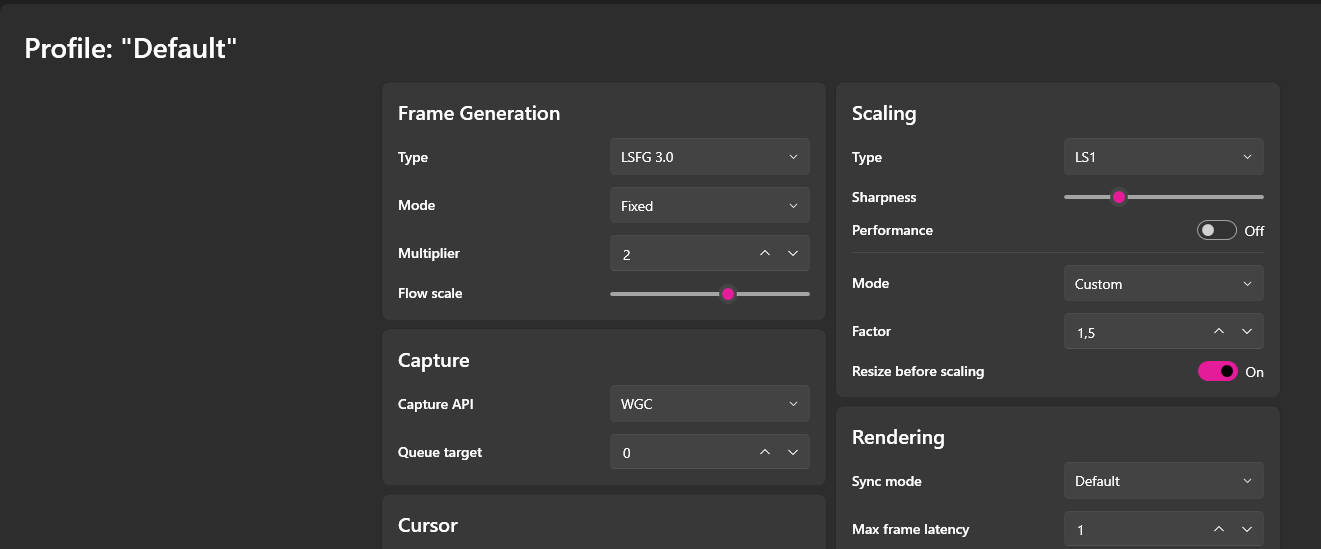Image resolution: width=1321 pixels, height=549 pixels.
Task: Lower Max frame latency using down arrow
Action: (1247, 529)
